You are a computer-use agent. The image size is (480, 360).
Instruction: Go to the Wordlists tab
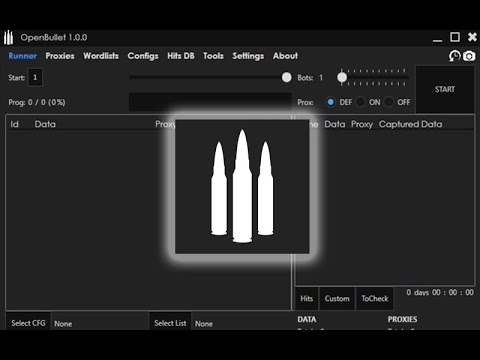[101, 56]
